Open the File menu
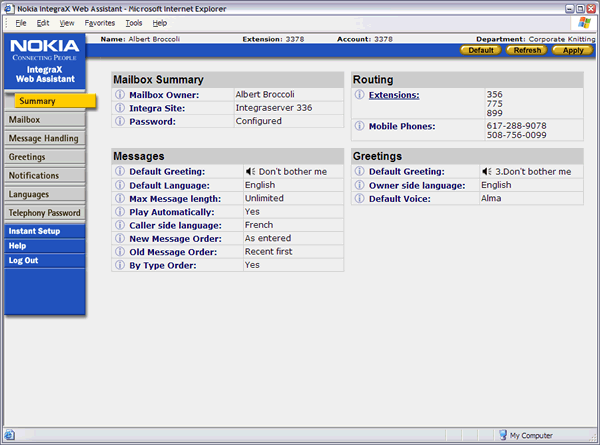Image resolution: width=600 pixels, height=445 pixels. (21, 23)
